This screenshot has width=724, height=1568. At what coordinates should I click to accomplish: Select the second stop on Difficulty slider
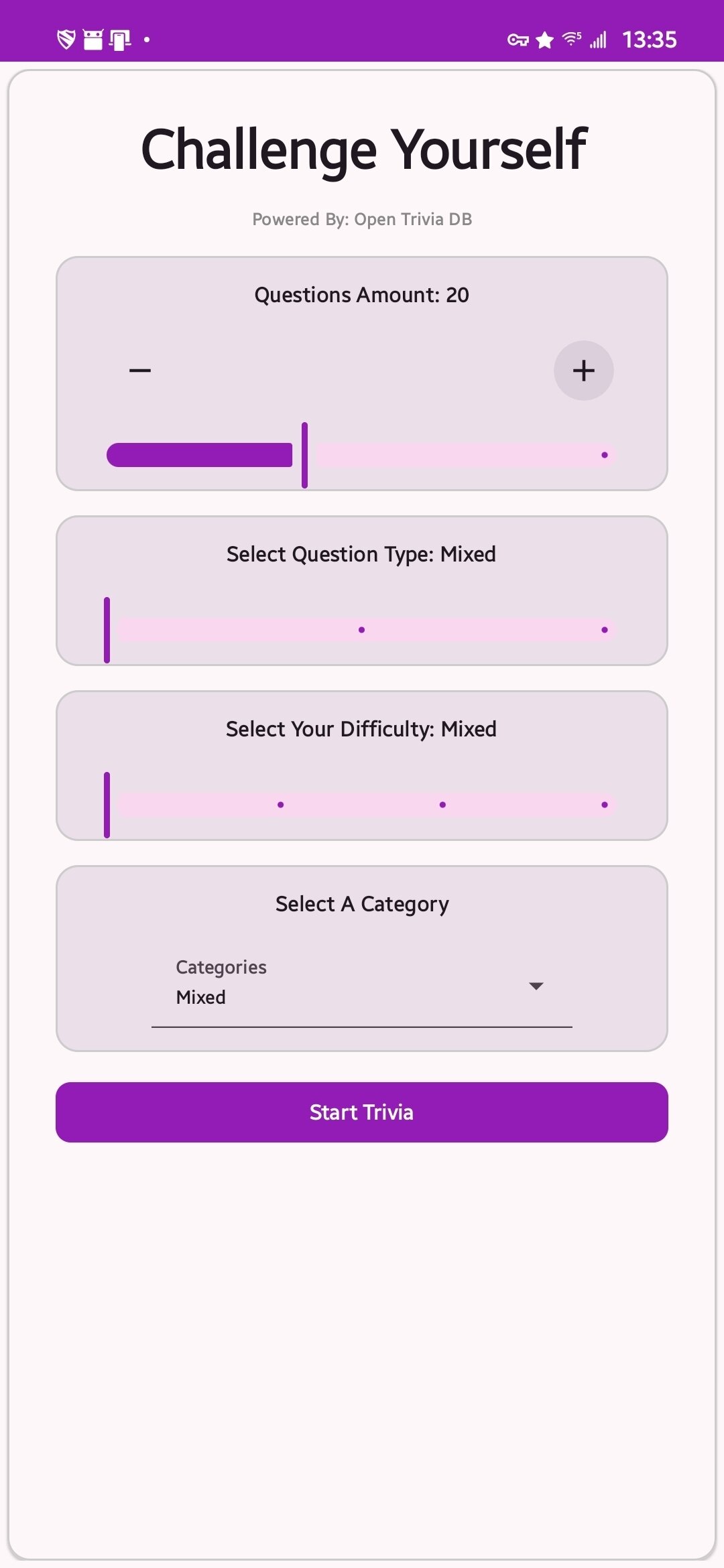pyautogui.click(x=280, y=805)
